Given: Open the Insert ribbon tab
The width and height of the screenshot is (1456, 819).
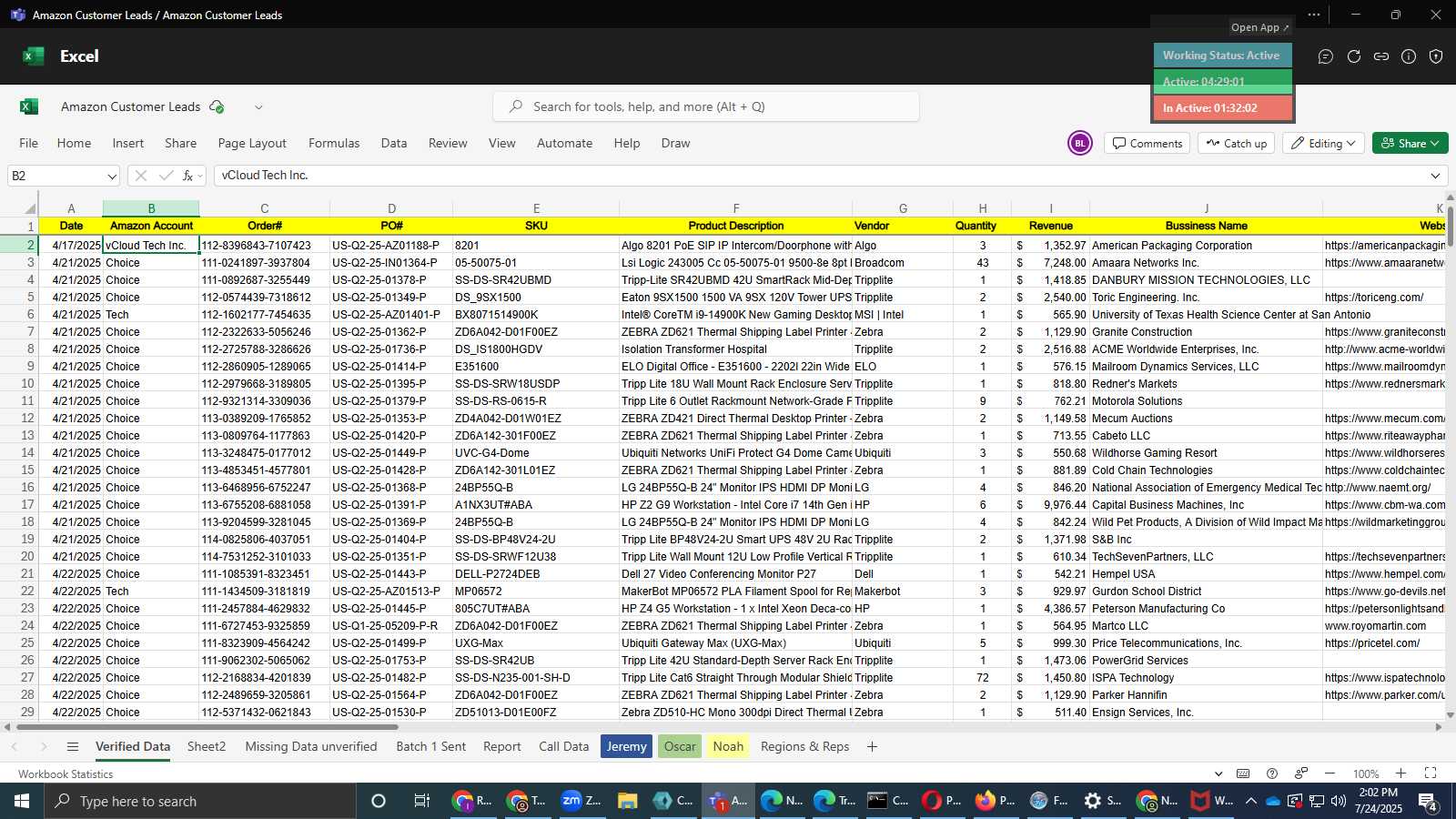Looking at the screenshot, I should [128, 144].
